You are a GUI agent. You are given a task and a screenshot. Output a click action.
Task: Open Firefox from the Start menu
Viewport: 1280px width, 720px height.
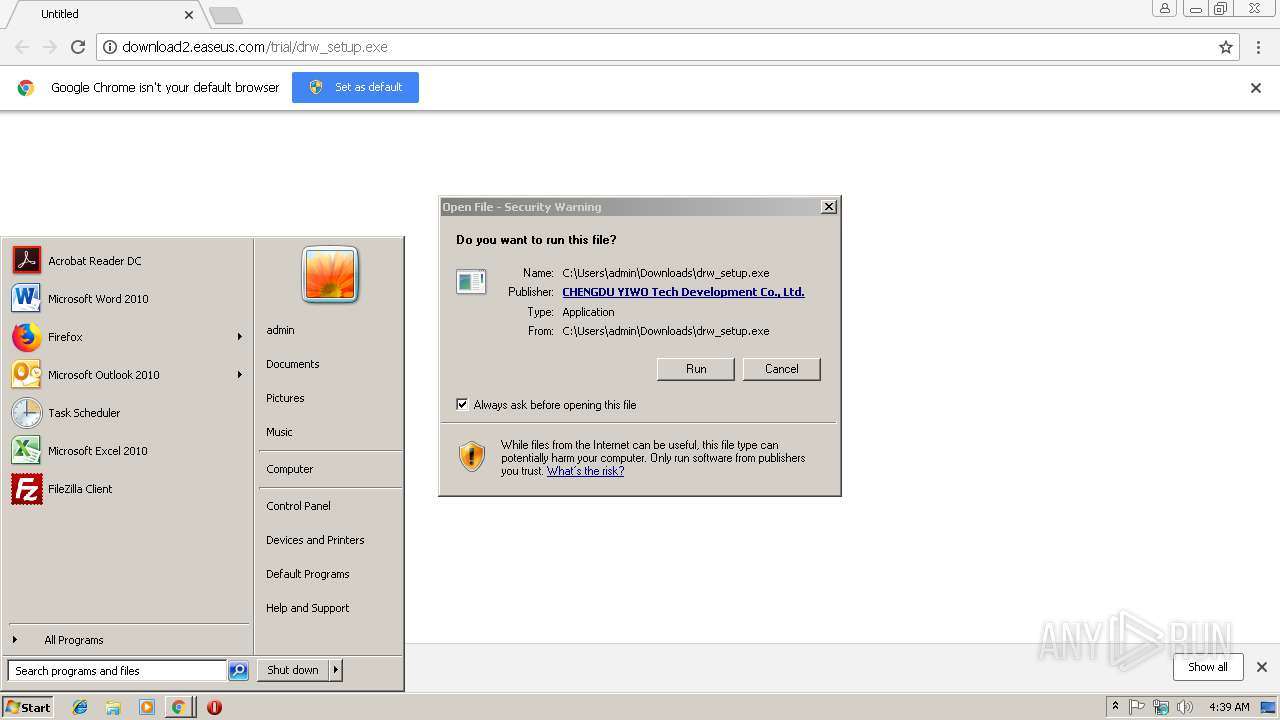127,337
